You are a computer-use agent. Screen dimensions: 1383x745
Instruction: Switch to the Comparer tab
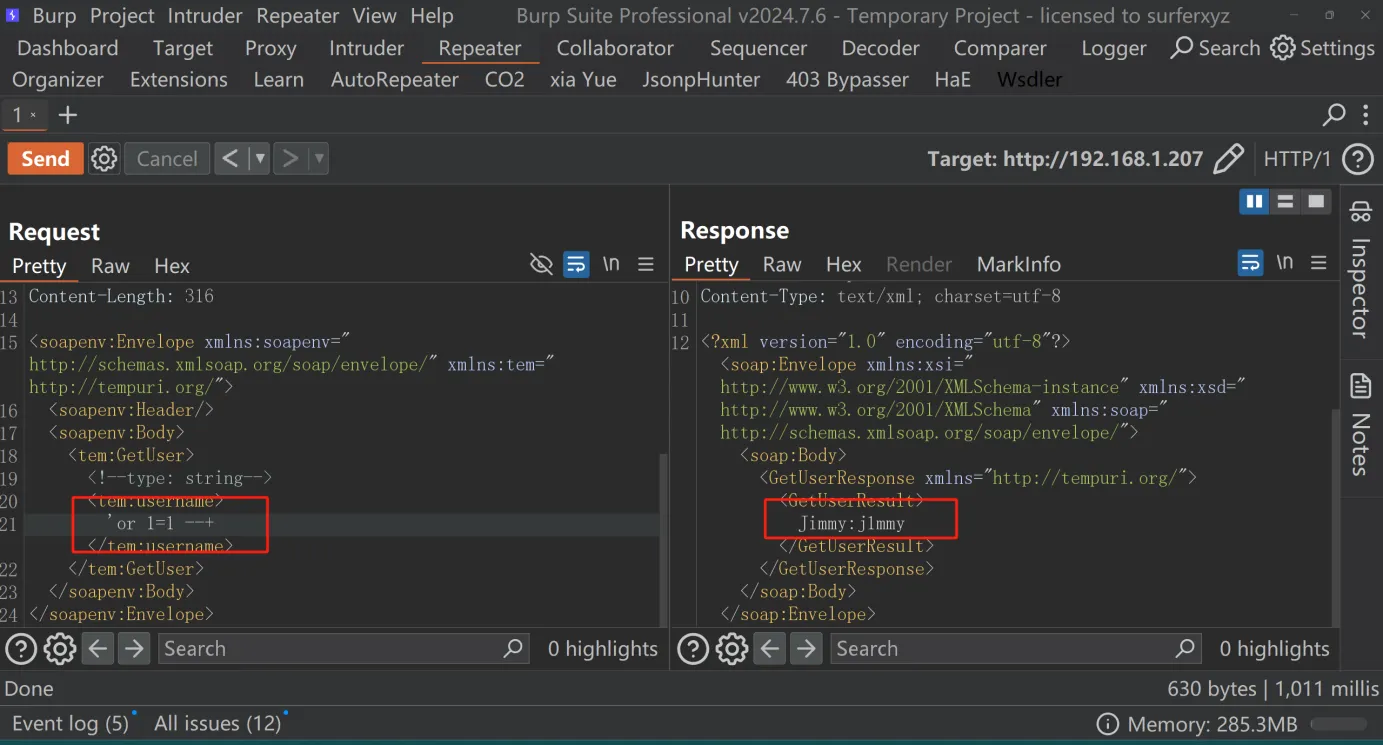coord(1000,48)
